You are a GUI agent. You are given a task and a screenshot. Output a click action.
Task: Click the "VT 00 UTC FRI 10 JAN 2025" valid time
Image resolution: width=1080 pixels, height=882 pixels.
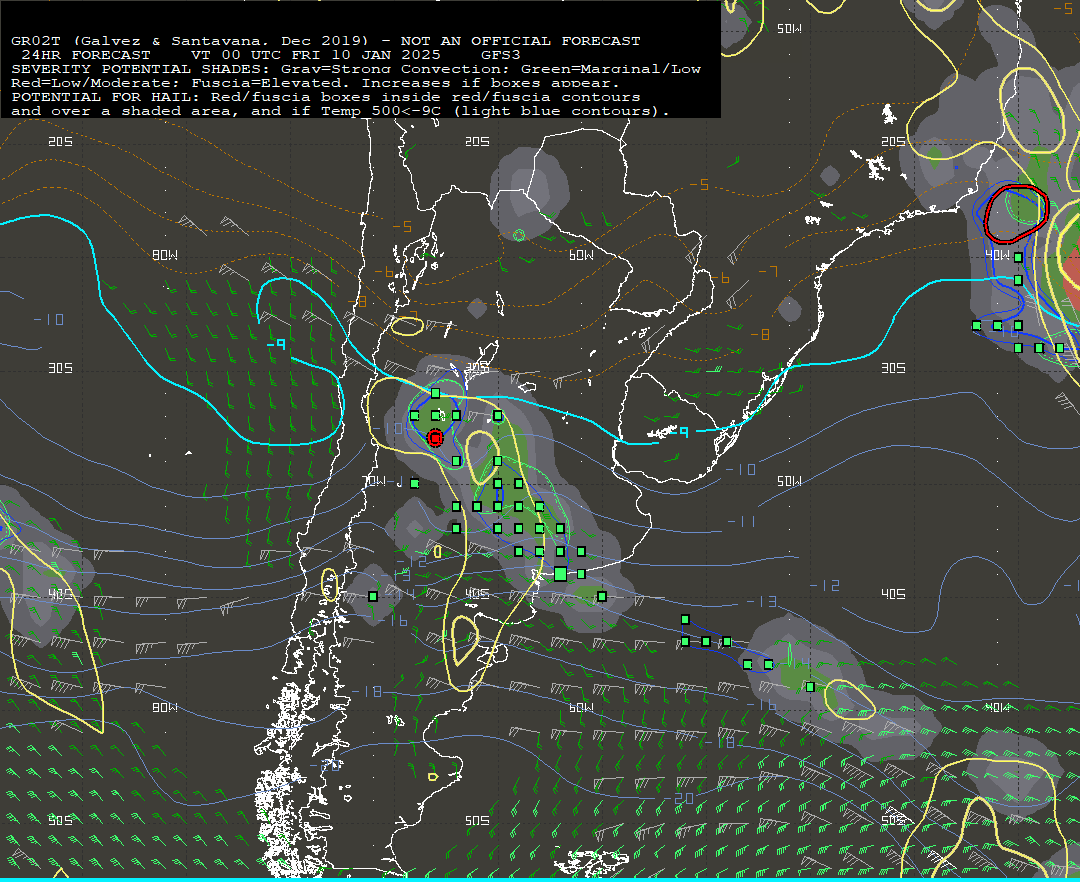315,54
